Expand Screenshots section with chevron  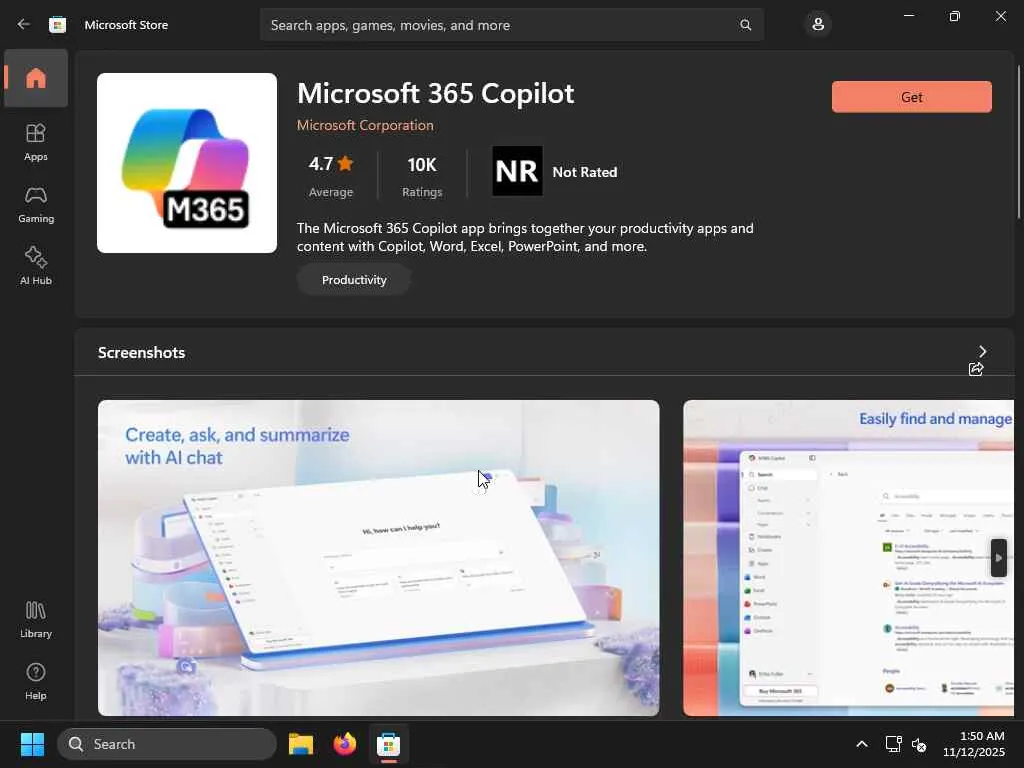[x=982, y=351]
